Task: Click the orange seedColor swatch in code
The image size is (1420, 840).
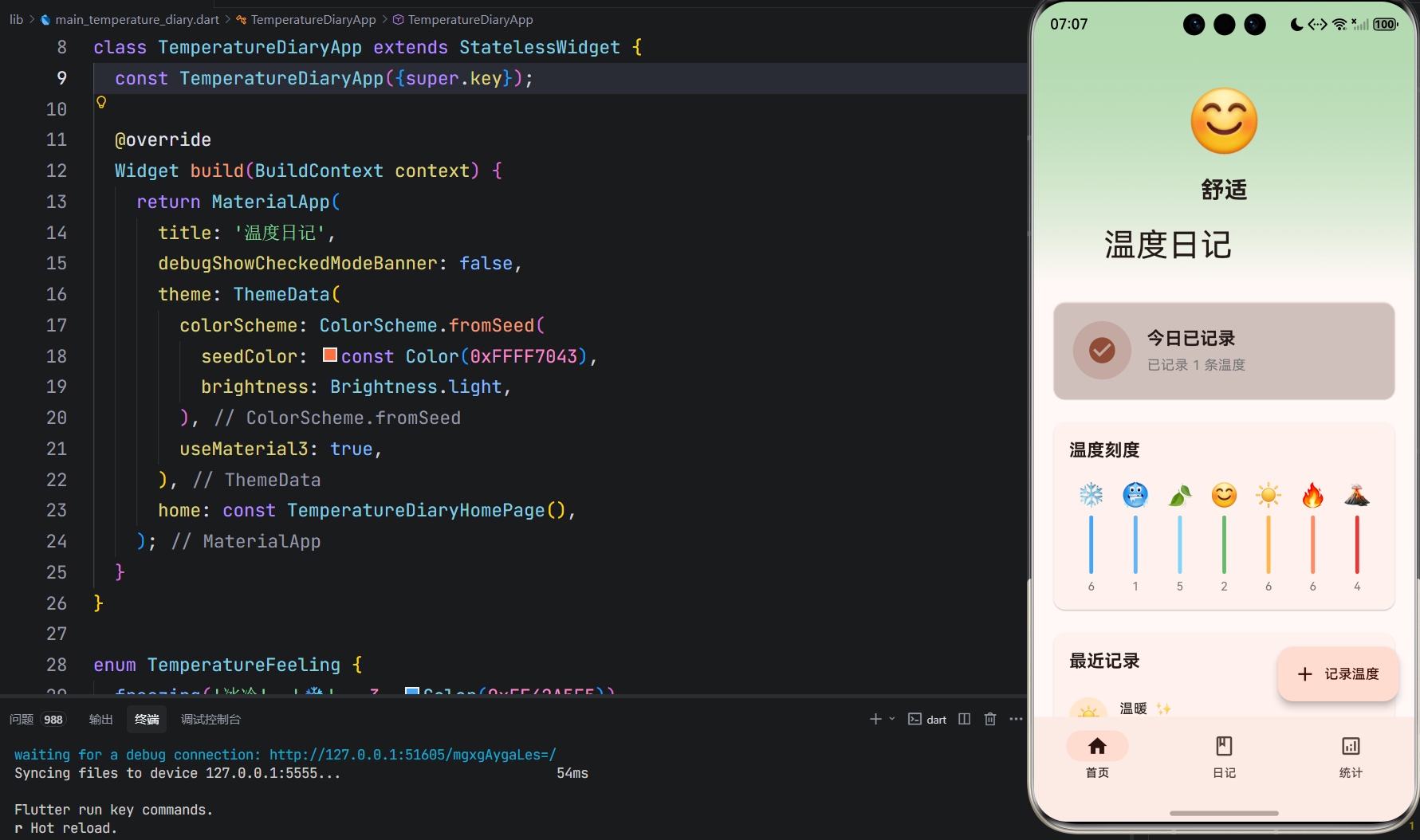Action: pyautogui.click(x=330, y=355)
